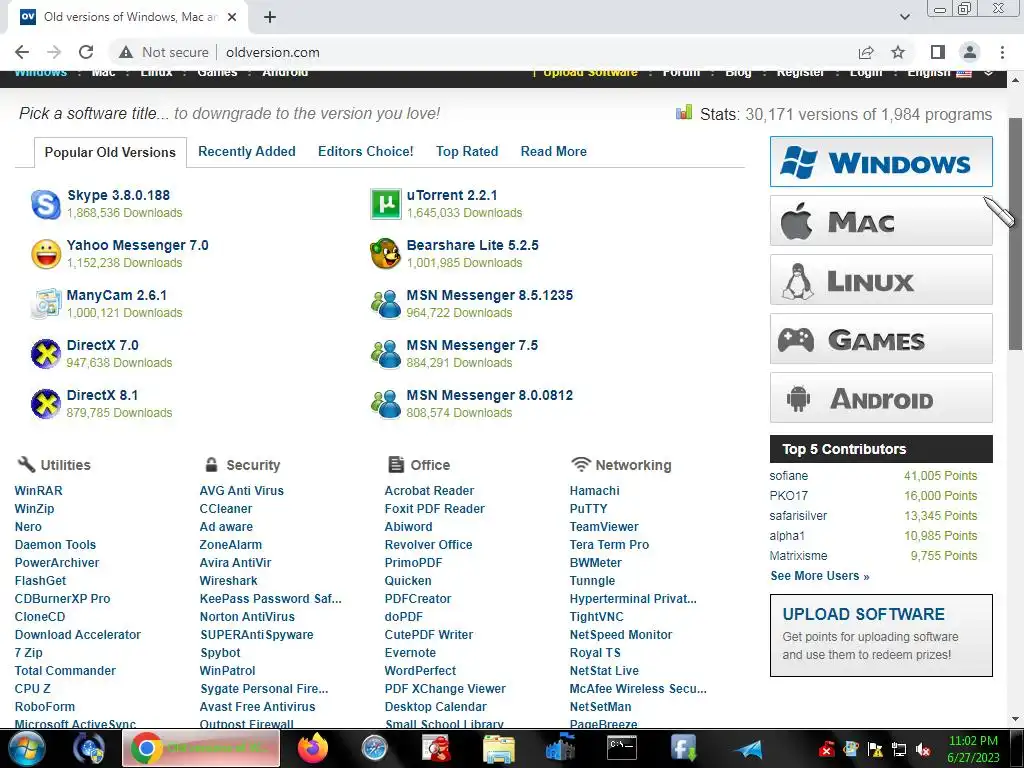This screenshot has height=768, width=1024.
Task: Close the Old versions of Windows tab
Action: point(232,17)
